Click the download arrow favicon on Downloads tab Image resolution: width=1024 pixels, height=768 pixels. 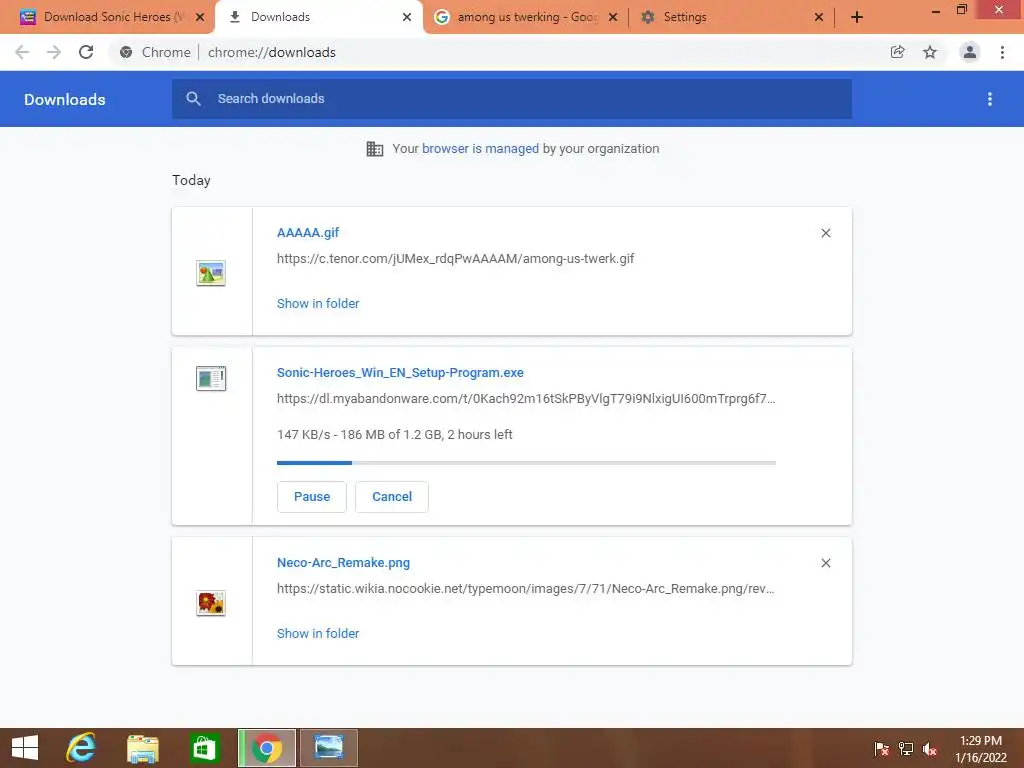(x=234, y=17)
